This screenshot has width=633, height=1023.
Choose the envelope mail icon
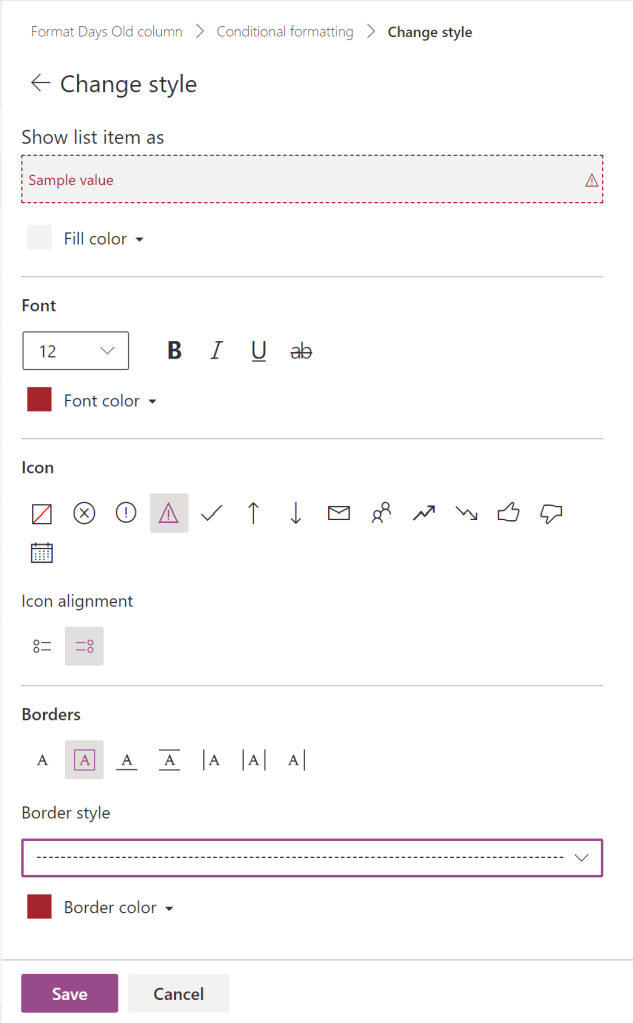339,513
